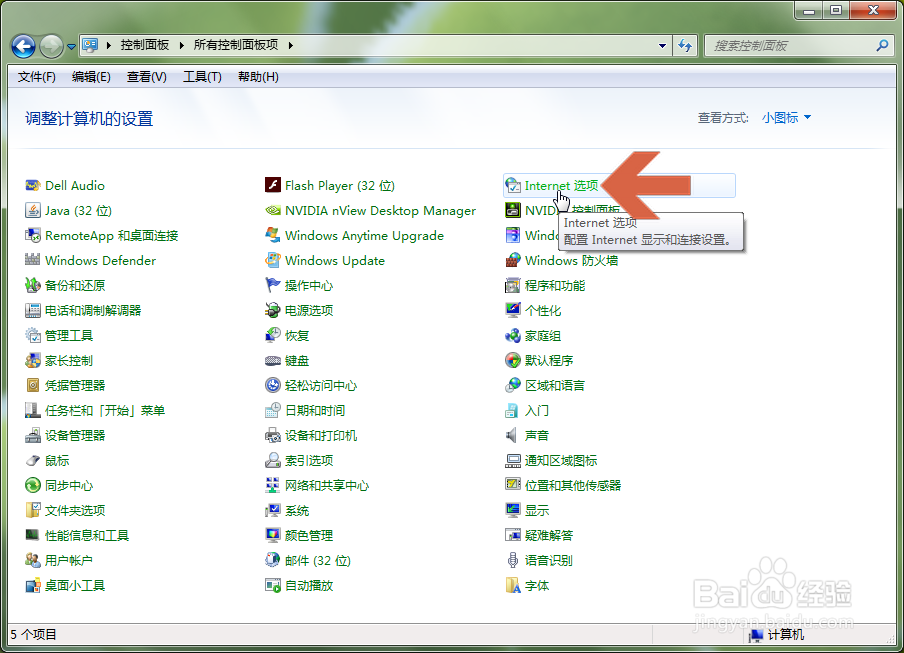Open the 文件(F) menu
Viewport: 904px width, 653px height.
[36, 77]
